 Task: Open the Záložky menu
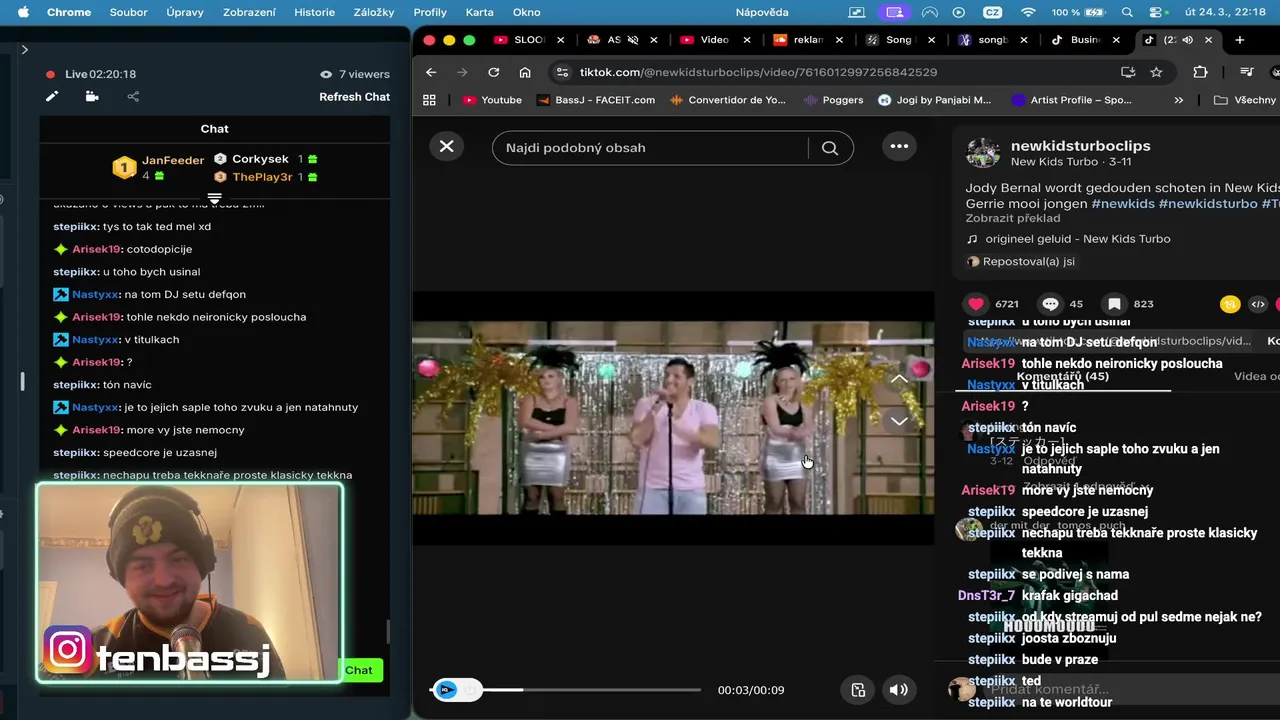pos(373,12)
